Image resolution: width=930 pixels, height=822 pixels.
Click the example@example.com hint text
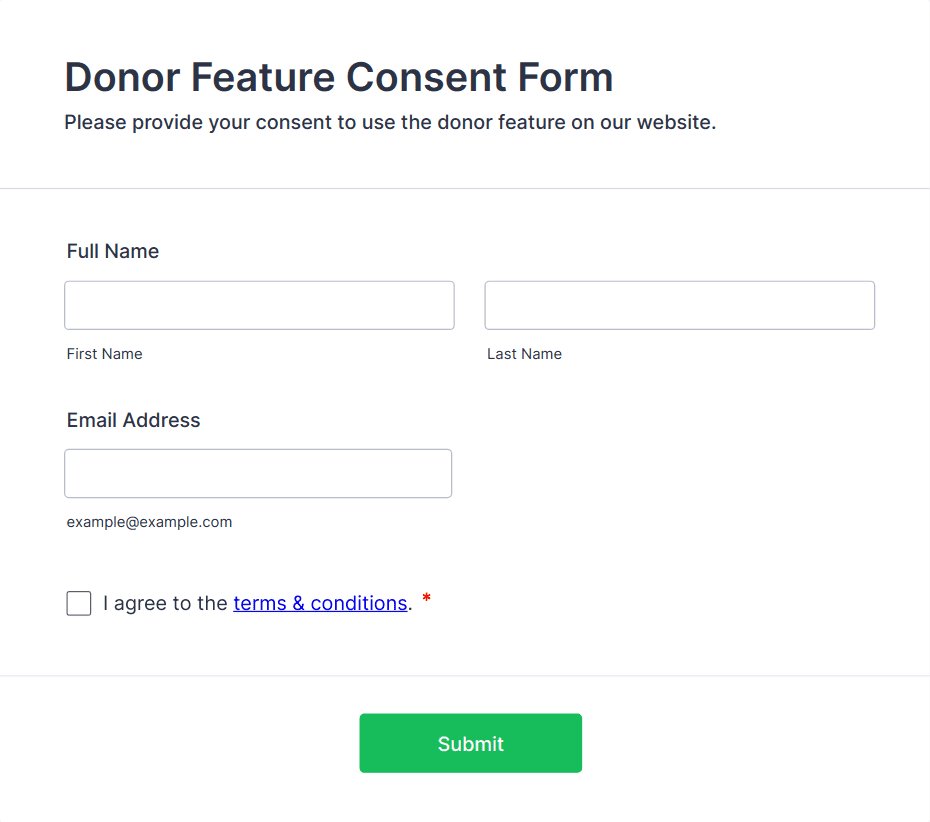(149, 522)
